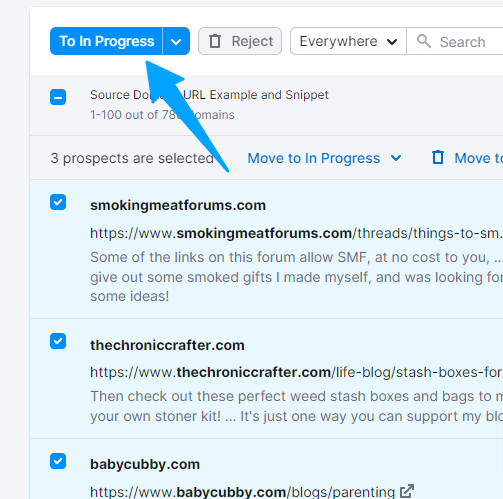The height and width of the screenshot is (499, 503).
Task: Open thechroniccrafter.com stash-boxes URL
Action: pyautogui.click(x=296, y=372)
